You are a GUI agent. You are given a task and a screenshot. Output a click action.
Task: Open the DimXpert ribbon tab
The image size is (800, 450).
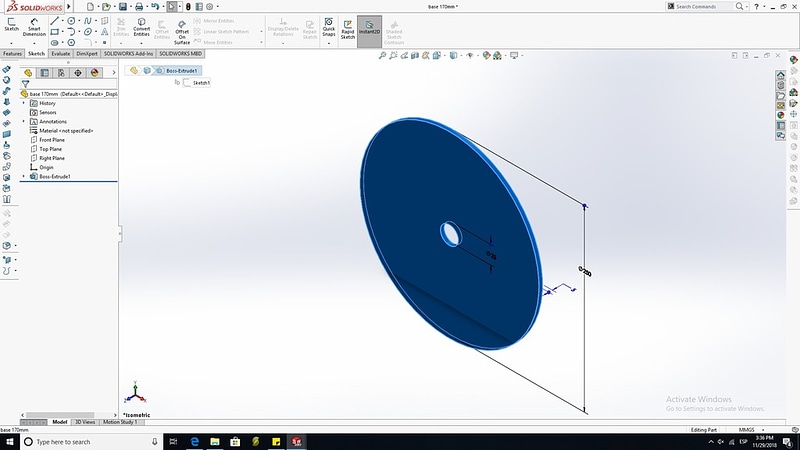pyautogui.click(x=87, y=54)
